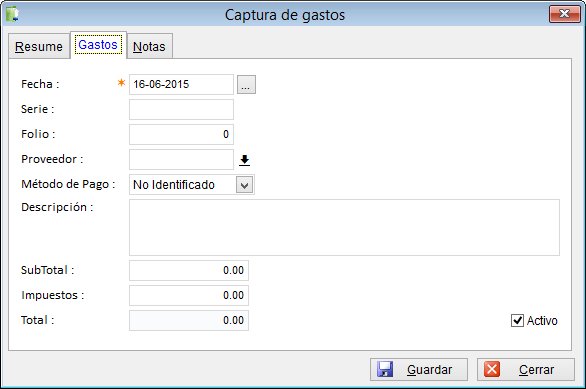Expand the Método de Pago dropdown
586x389 pixels.
click(x=244, y=185)
